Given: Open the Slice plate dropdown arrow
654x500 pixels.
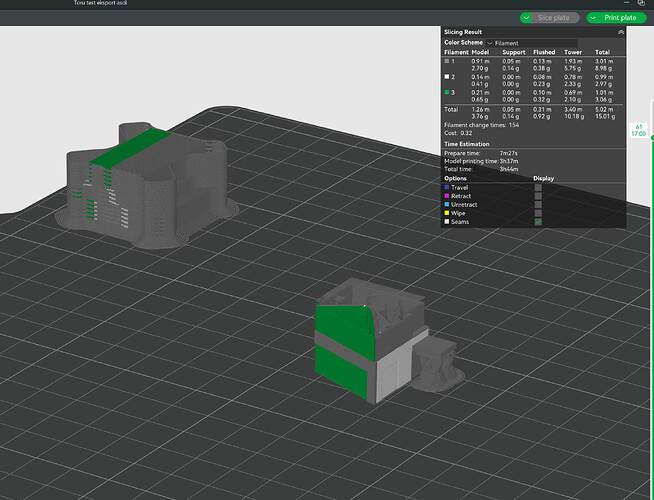Looking at the screenshot, I should (526, 18).
